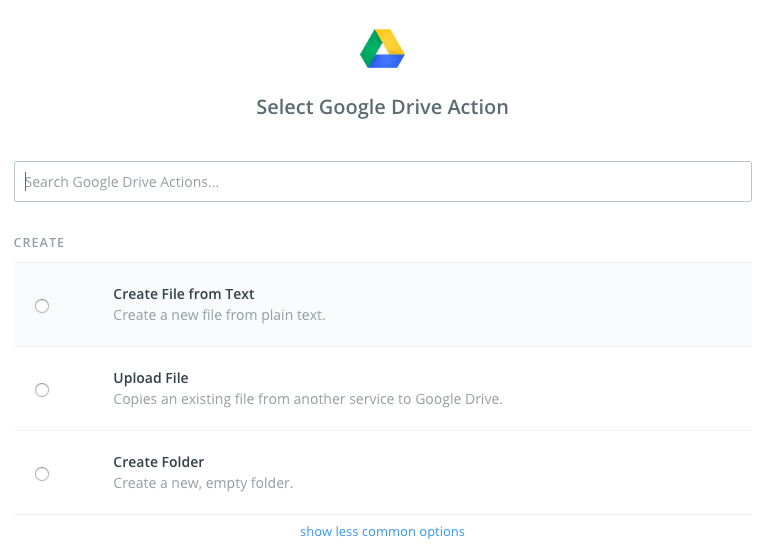
Task: Select the Create File from Text radio button
Action: (42, 306)
